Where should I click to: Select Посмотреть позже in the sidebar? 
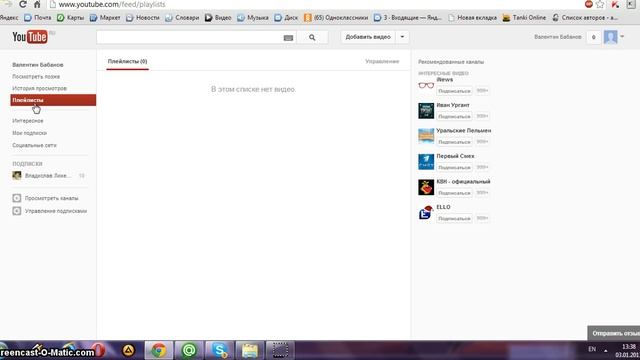tap(36, 77)
